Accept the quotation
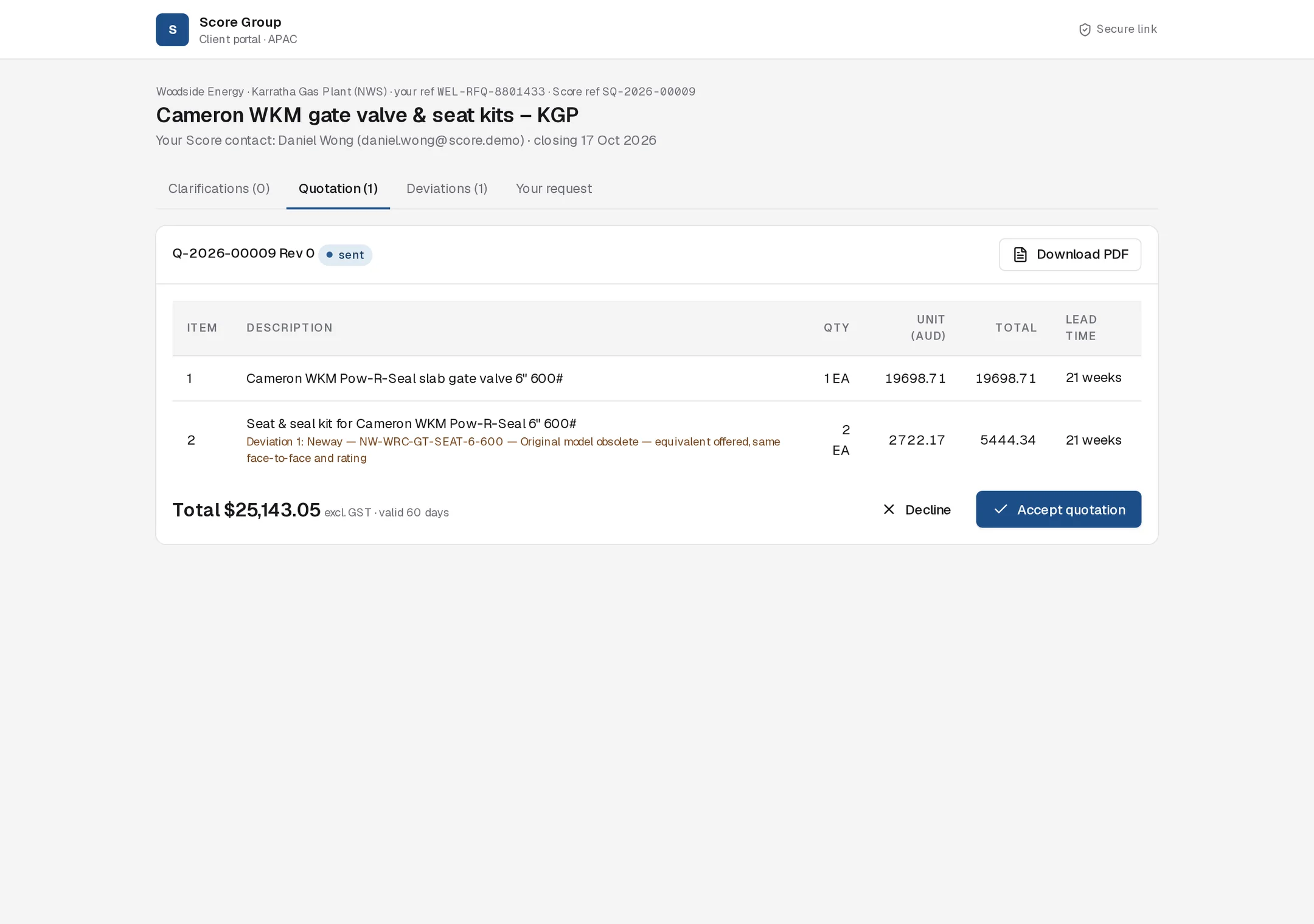Image resolution: width=1314 pixels, height=924 pixels. 1058,509
